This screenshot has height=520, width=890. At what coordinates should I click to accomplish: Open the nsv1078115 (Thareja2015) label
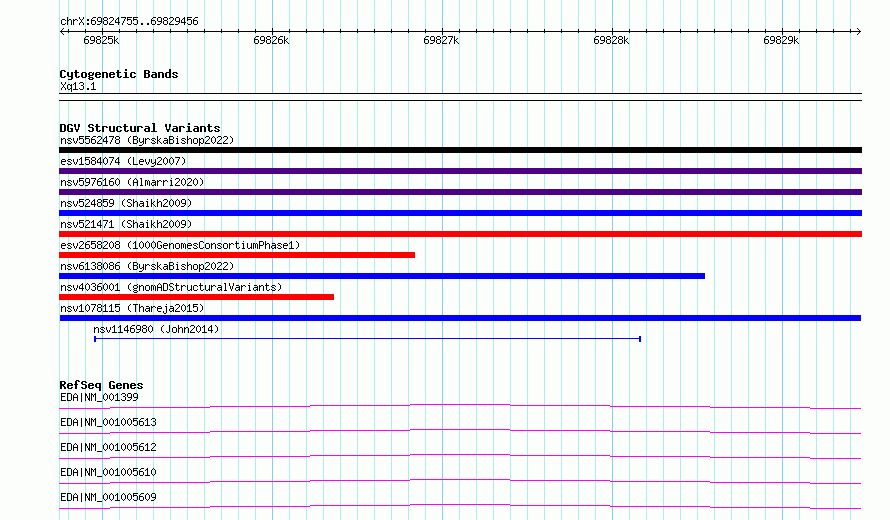click(x=132, y=308)
